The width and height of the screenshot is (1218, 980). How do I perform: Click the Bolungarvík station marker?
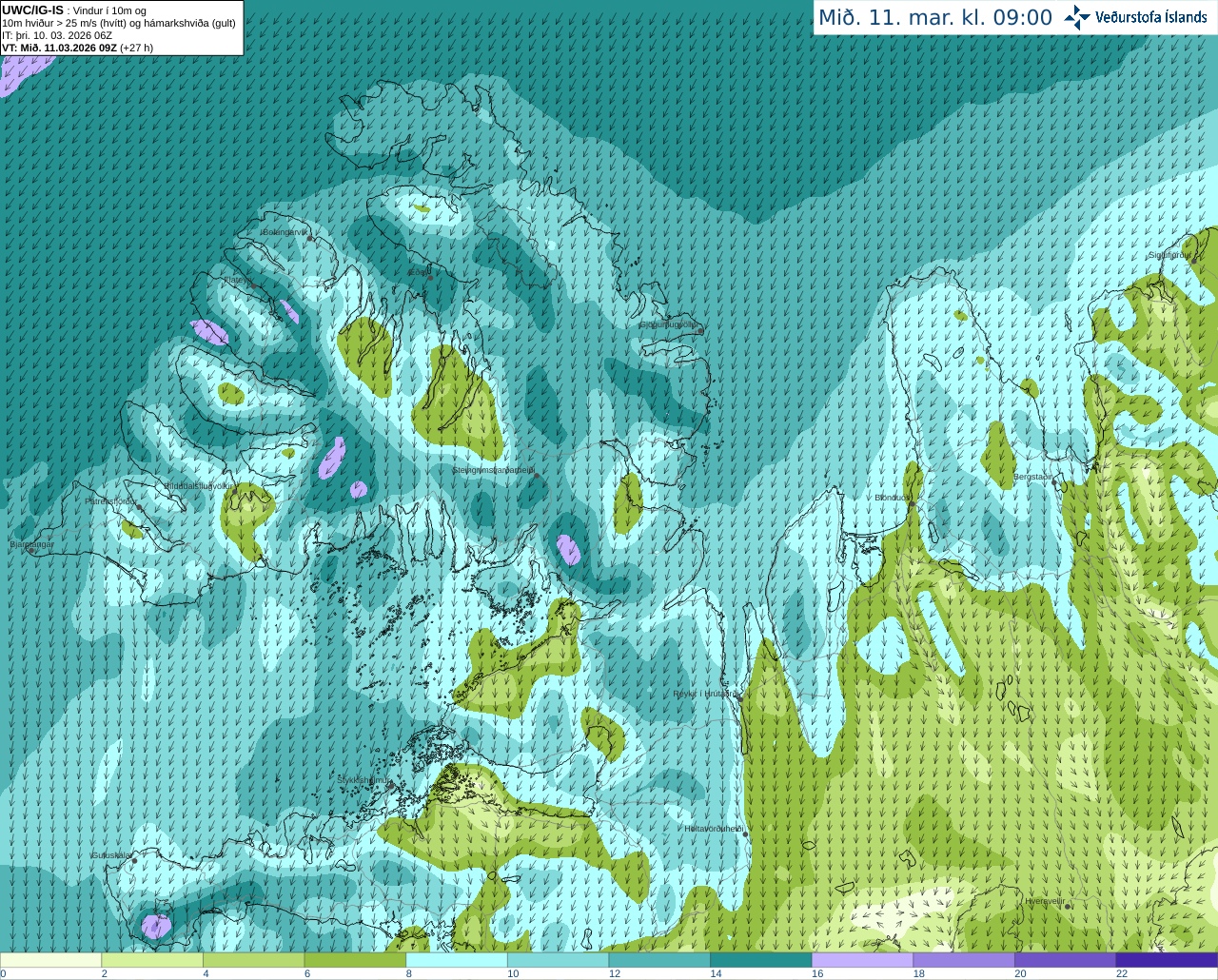point(310,239)
